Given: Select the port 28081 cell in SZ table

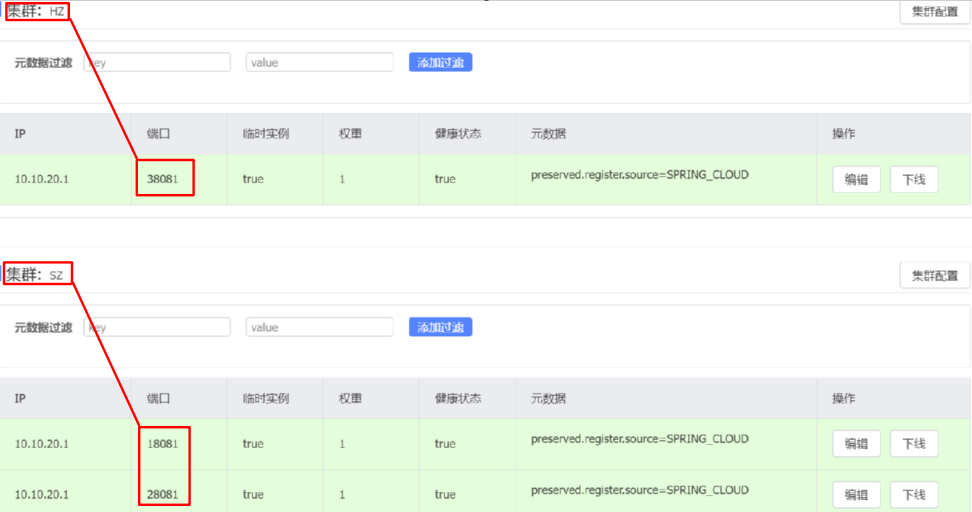Looking at the screenshot, I should tap(163, 494).
